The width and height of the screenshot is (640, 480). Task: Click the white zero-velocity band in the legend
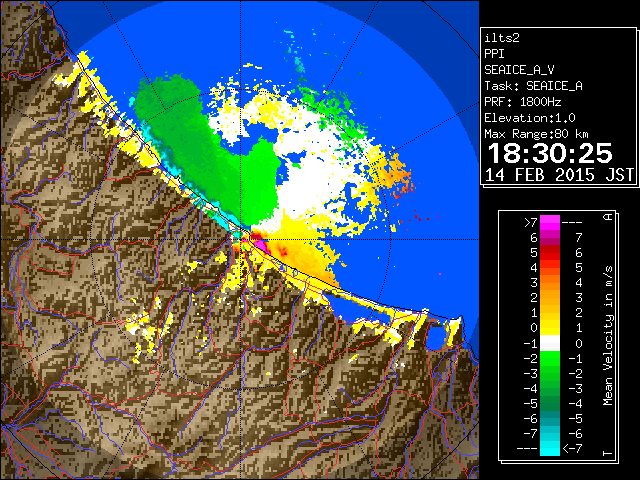550,343
